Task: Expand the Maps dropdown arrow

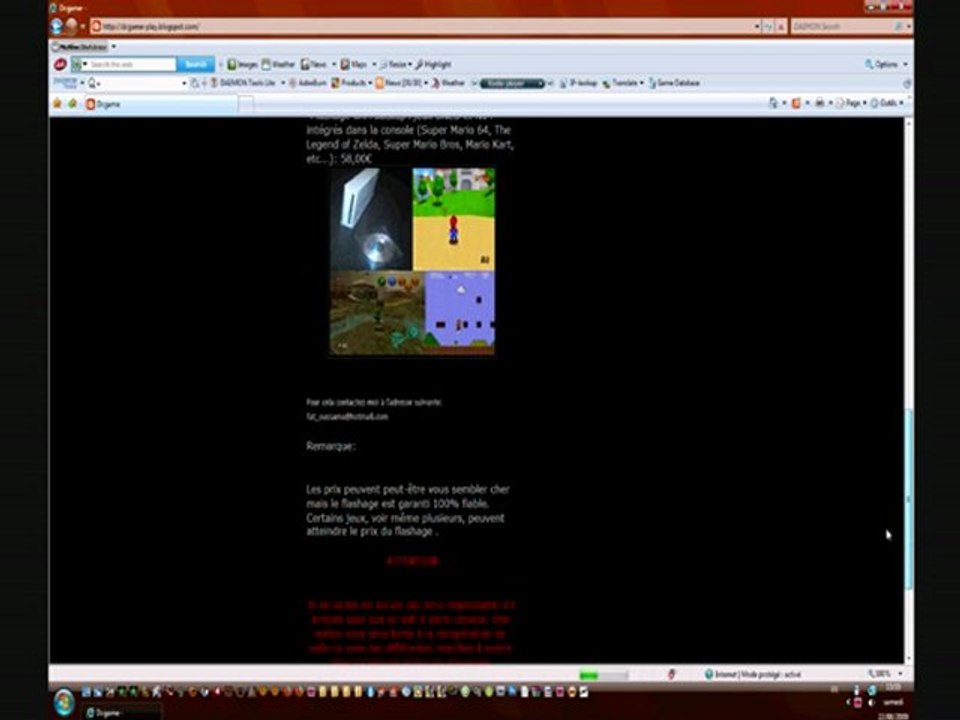Action: [374, 64]
